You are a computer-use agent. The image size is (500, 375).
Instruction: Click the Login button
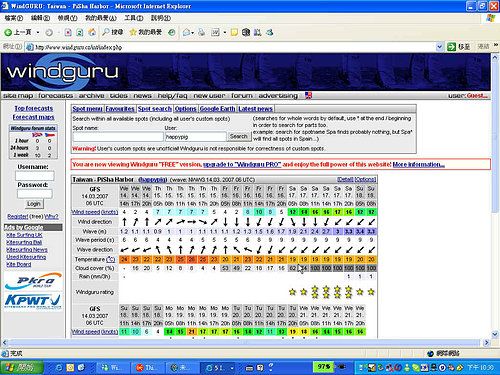point(34,204)
